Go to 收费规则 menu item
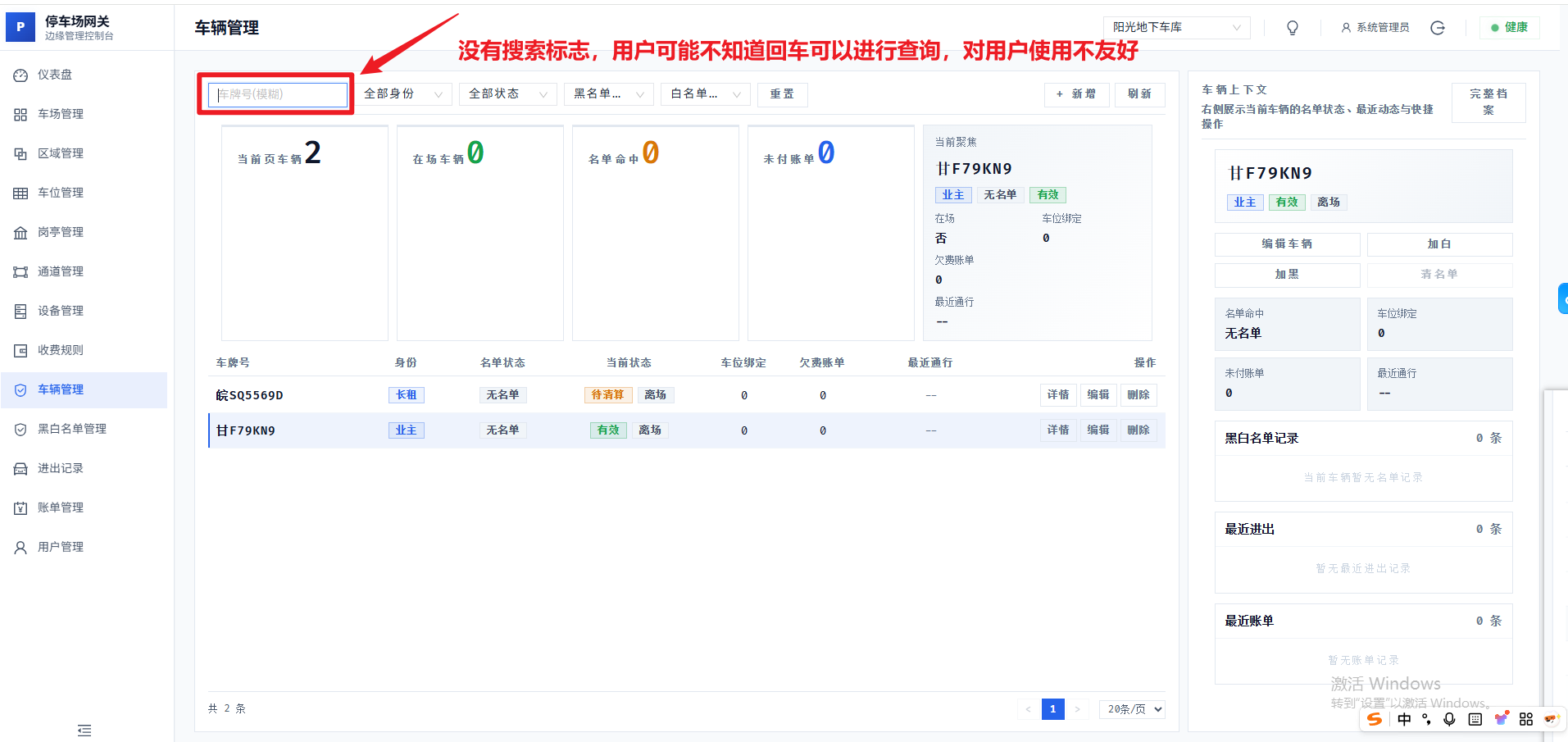 click(x=61, y=350)
